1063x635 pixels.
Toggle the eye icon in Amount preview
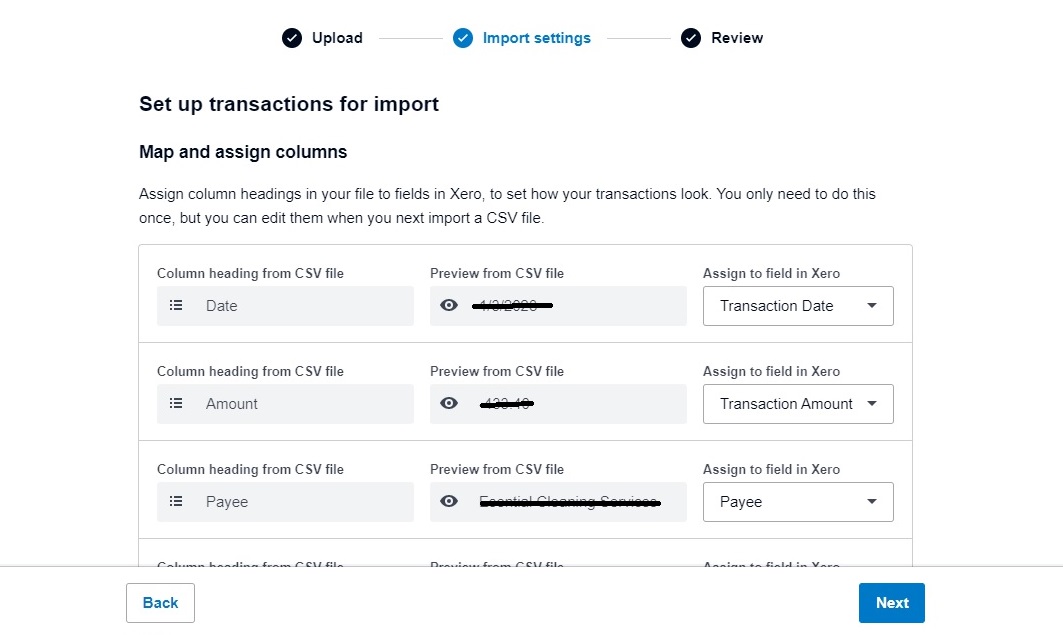[449, 404]
